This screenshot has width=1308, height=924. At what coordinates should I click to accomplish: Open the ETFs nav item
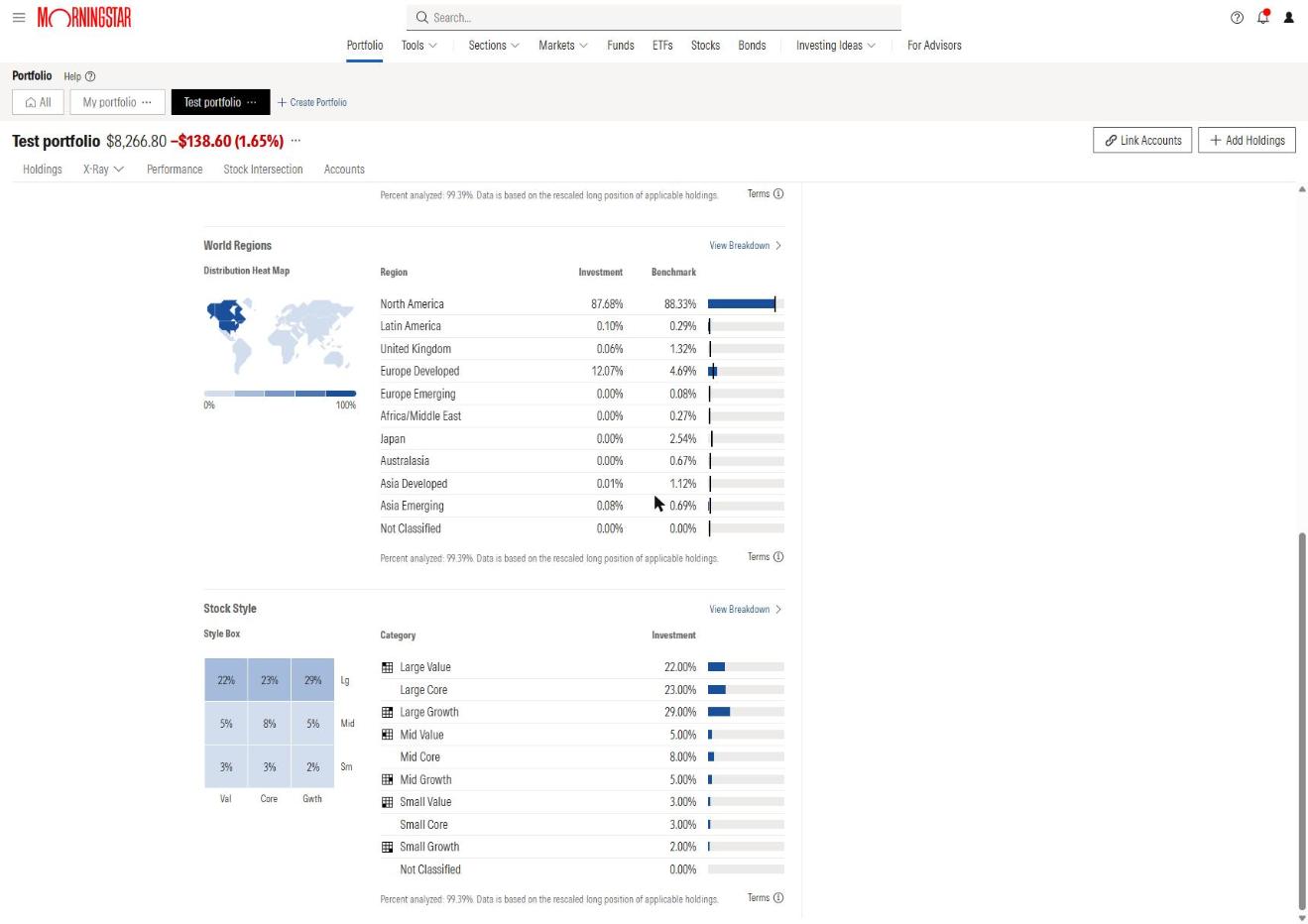coord(662,46)
